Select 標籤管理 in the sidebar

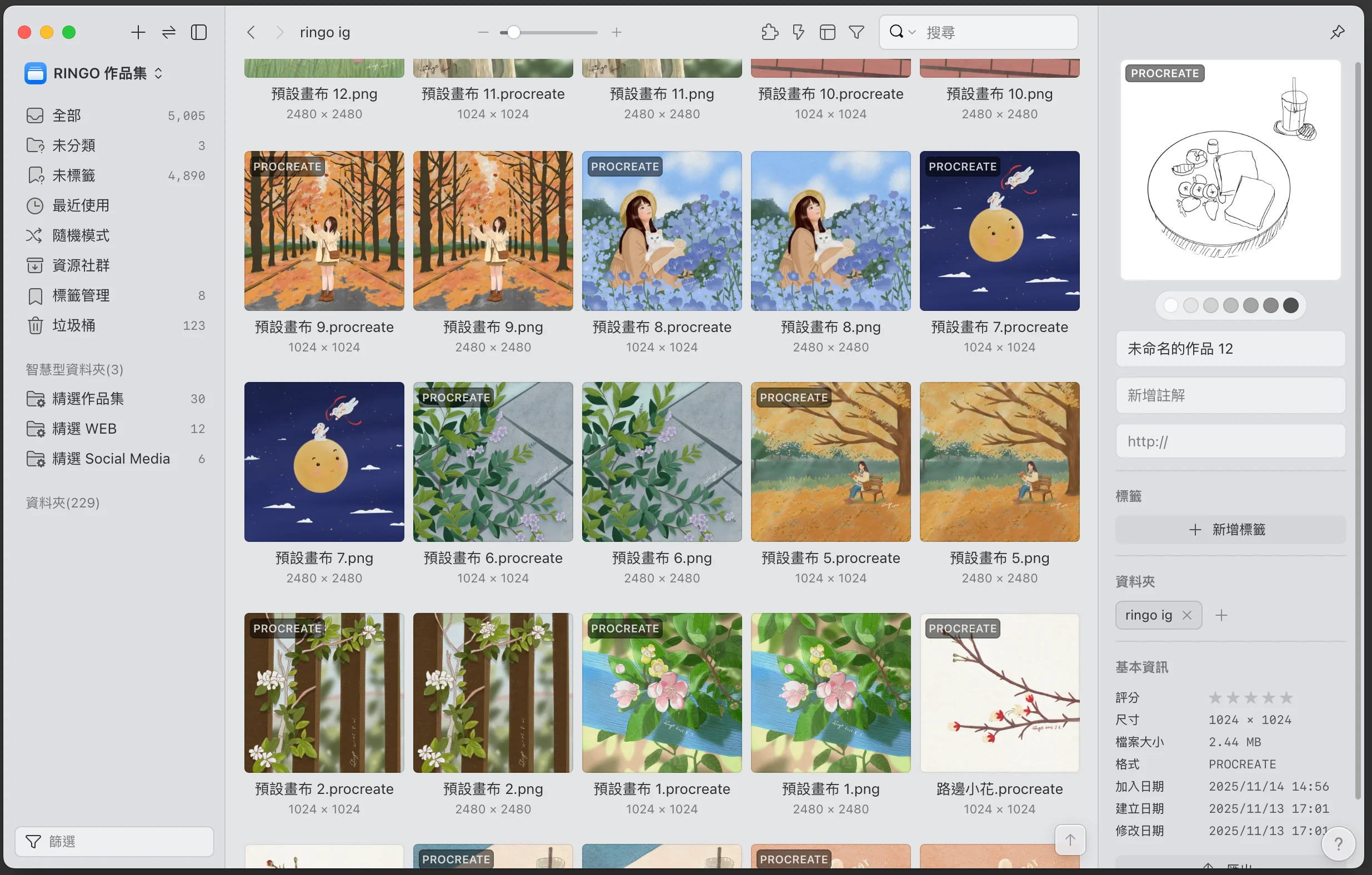click(x=81, y=295)
